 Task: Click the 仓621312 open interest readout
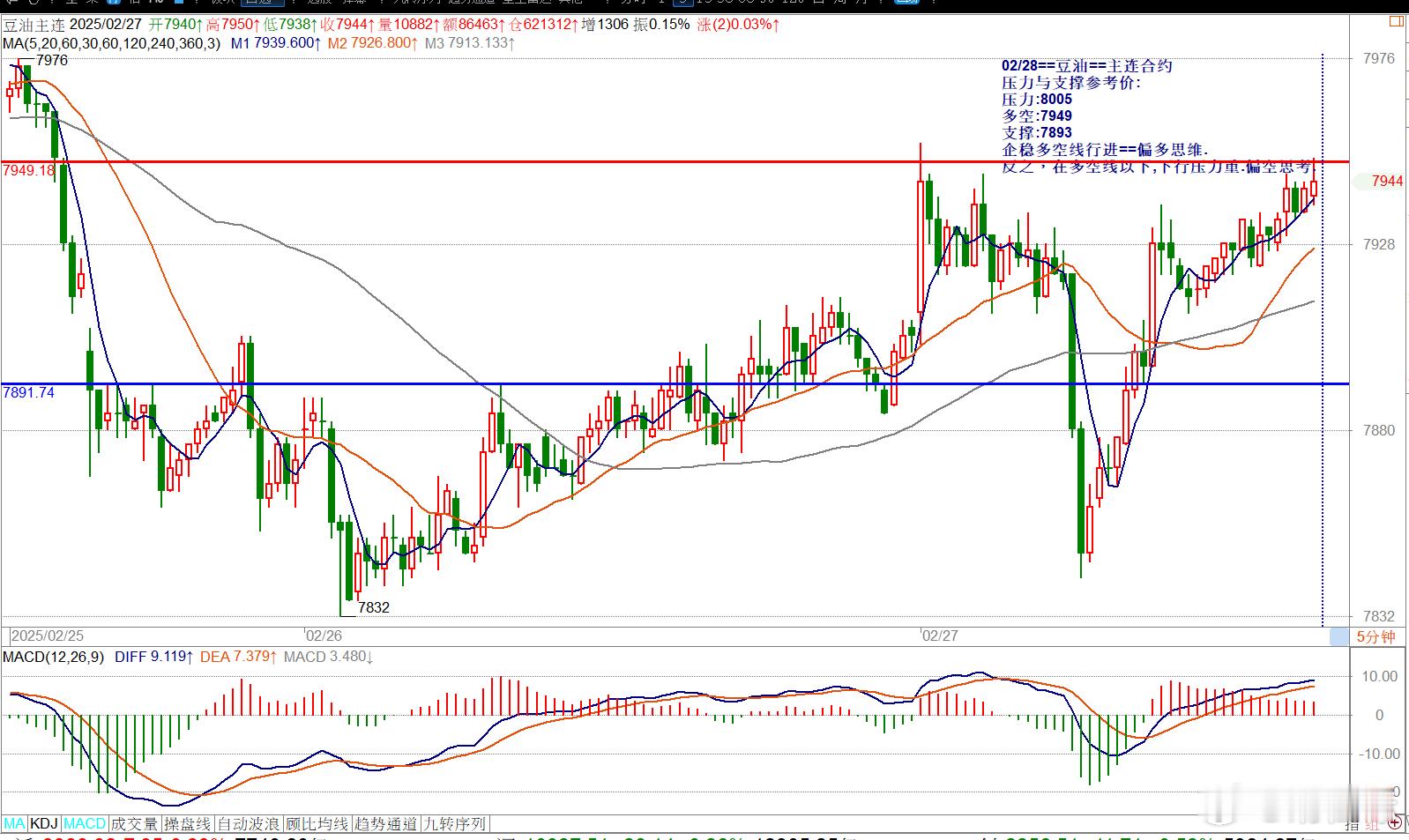tap(544, 25)
